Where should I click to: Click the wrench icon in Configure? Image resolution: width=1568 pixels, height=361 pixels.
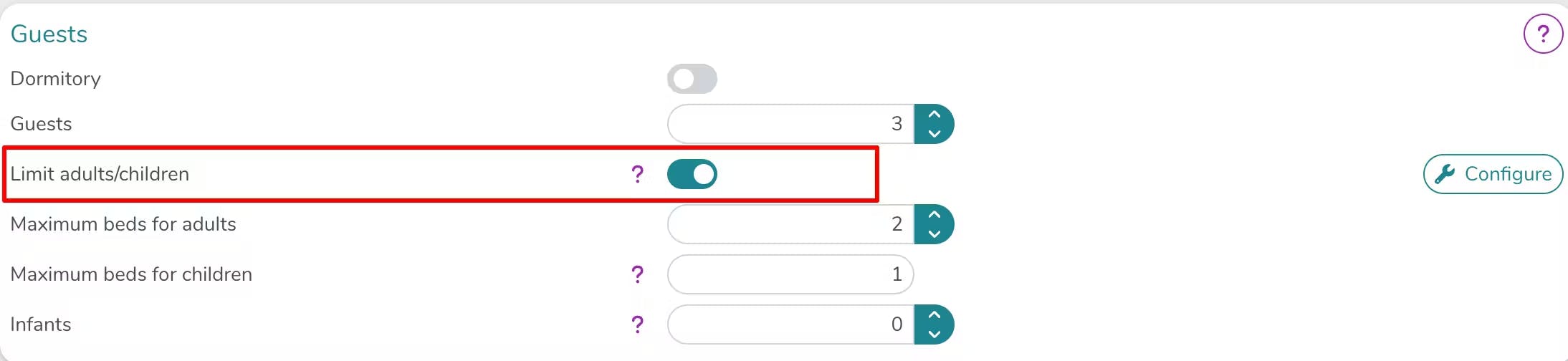1445,174
